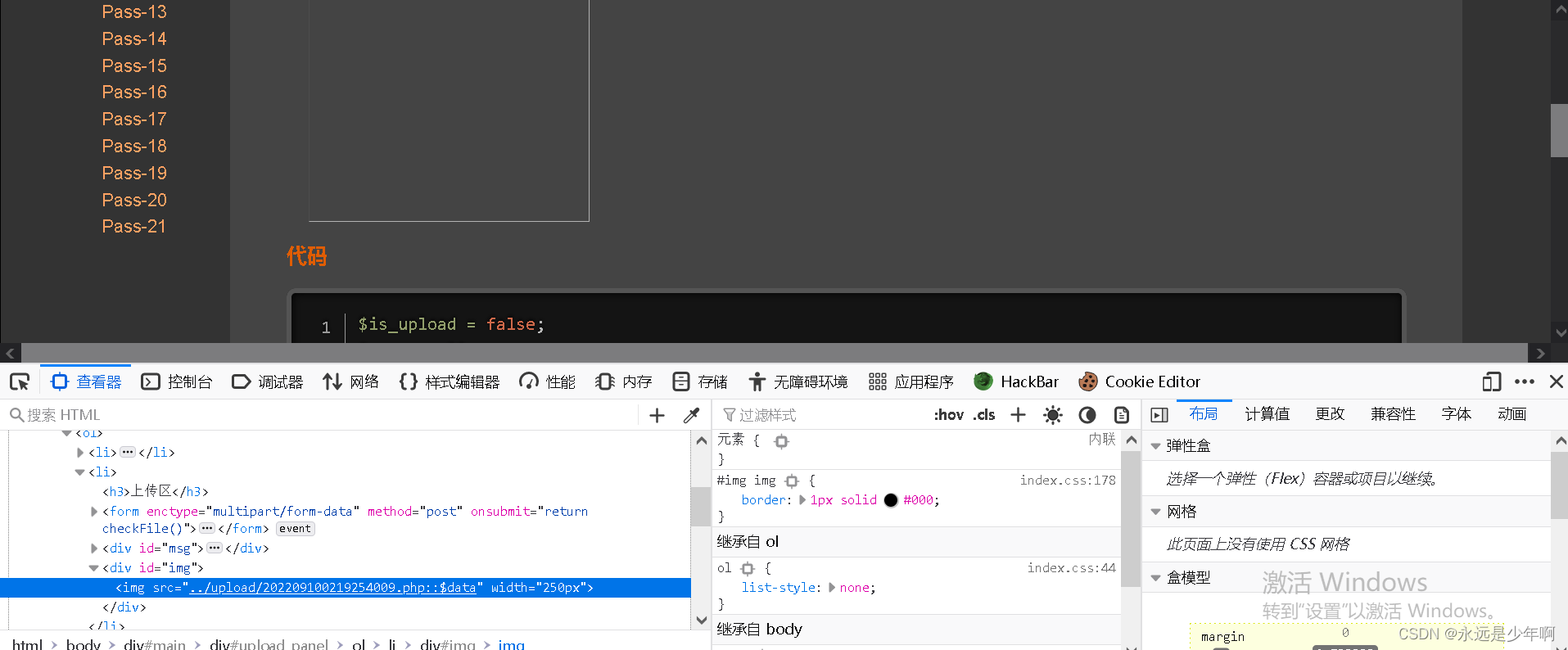Screen dimensions: 1568x650
Task: Click the page vertical scrollbar thumb
Action: tap(1559, 130)
